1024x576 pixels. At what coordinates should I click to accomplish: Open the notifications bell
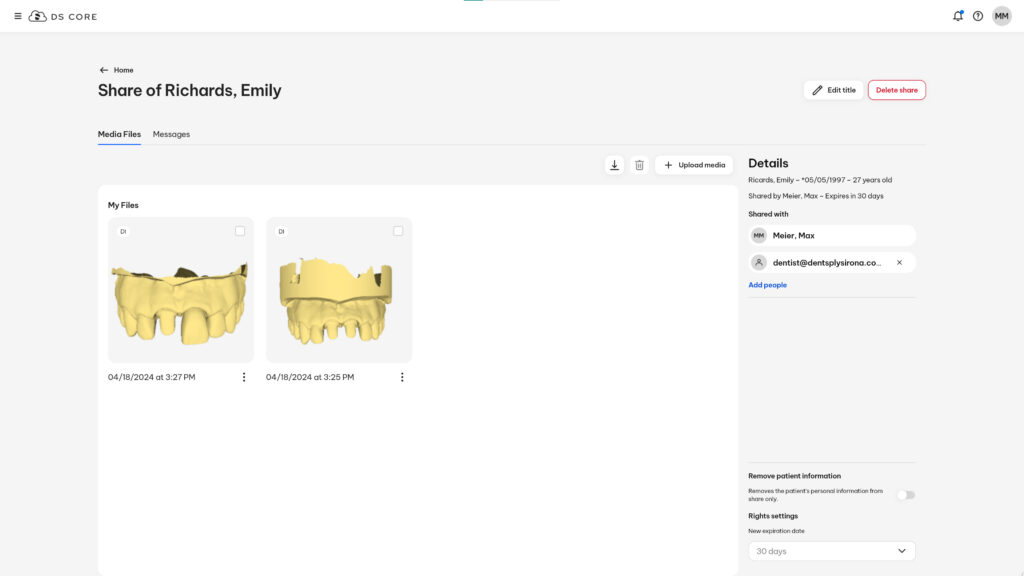coord(957,16)
